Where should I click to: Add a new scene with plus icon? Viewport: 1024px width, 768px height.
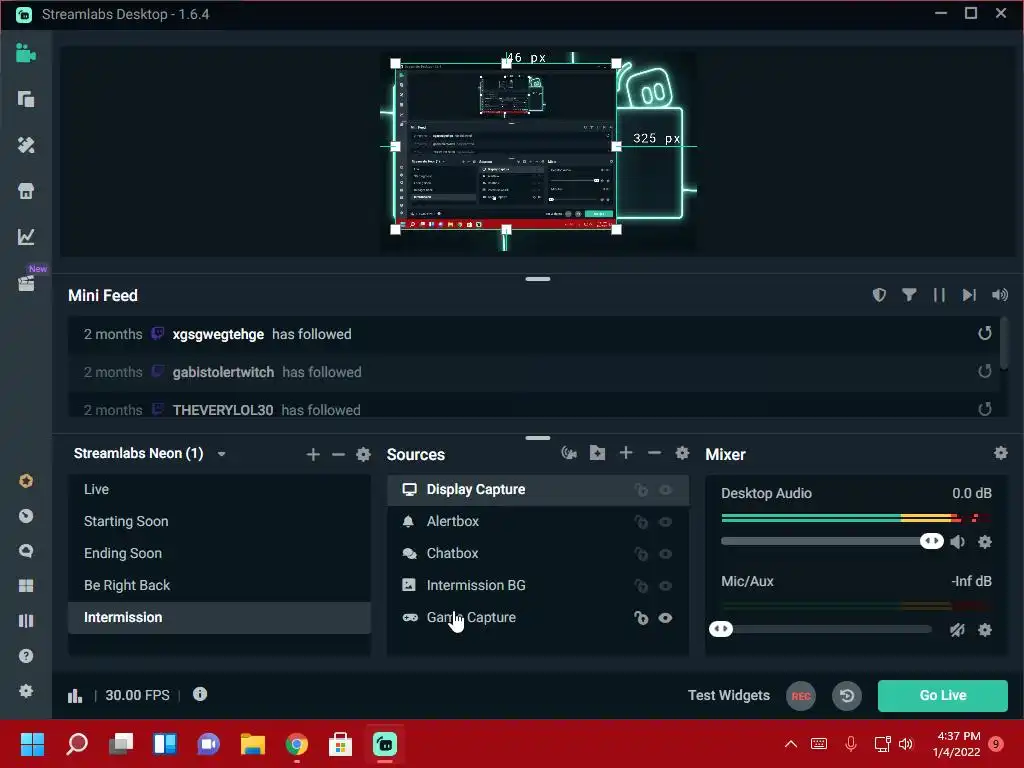click(313, 455)
